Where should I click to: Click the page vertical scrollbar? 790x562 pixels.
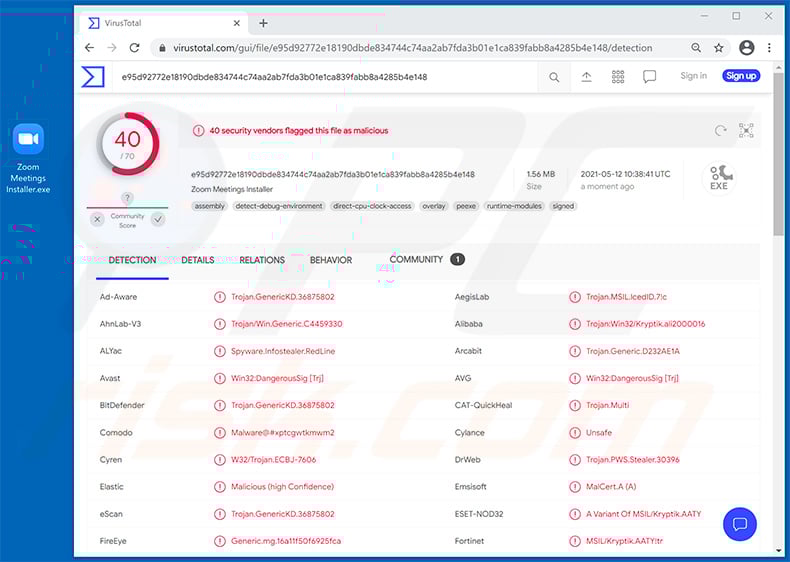tap(778, 154)
